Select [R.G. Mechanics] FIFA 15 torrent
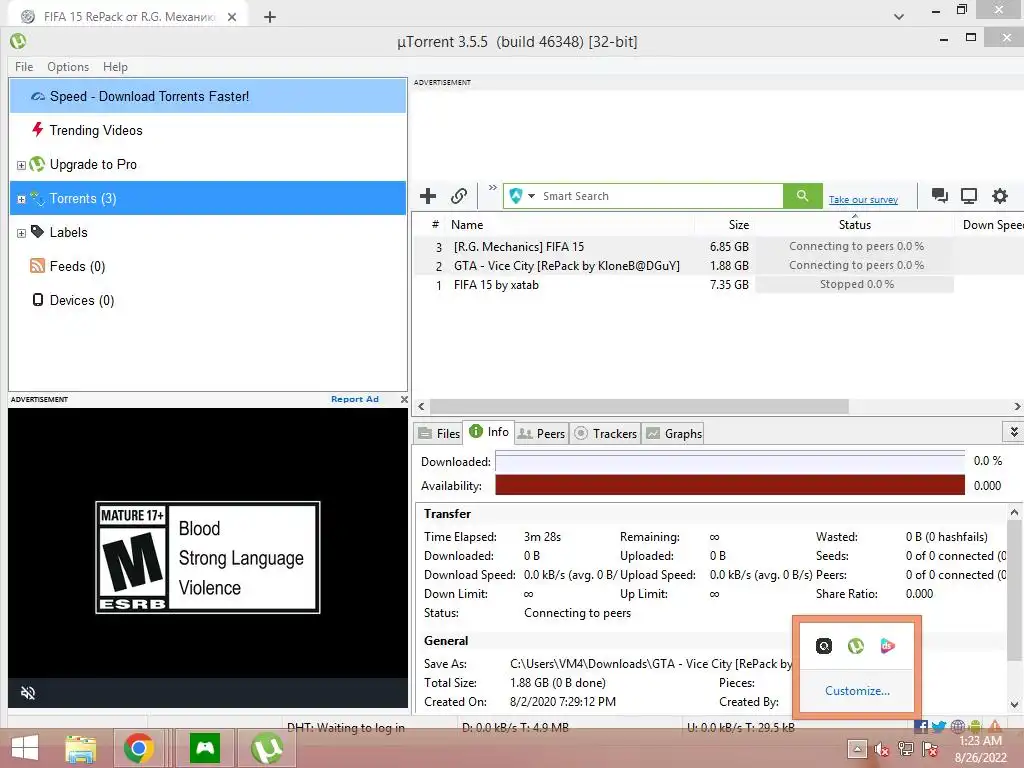This screenshot has height=768, width=1024. click(519, 247)
